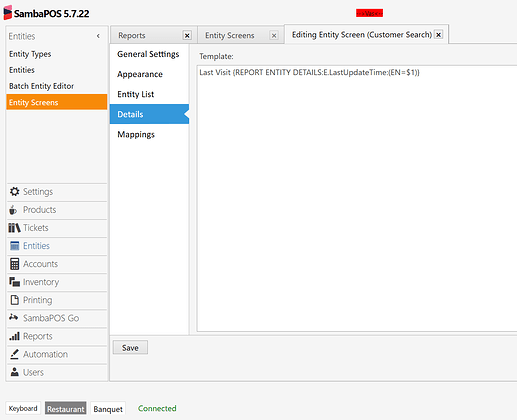Screen dimensions: 517x420
Task: Toggle the on-screen Keyboard button
Action: point(23,408)
